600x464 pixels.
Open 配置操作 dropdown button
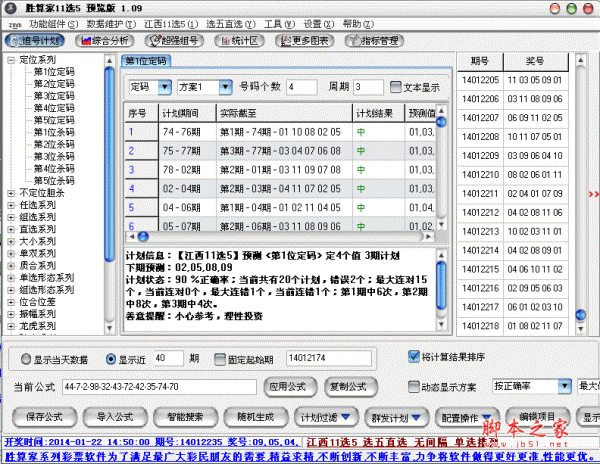pos(467,417)
